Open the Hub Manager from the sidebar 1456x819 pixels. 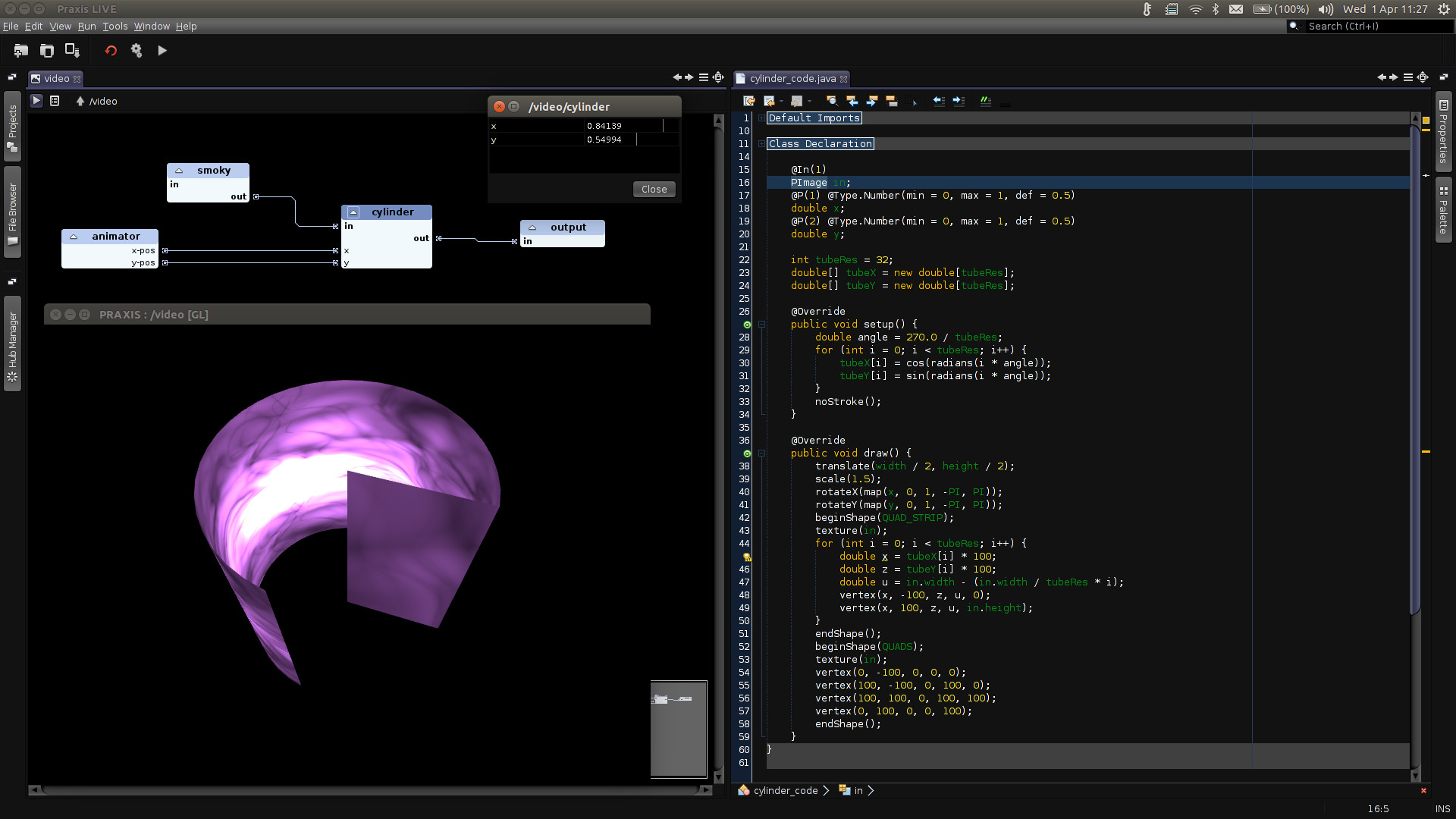(11, 343)
